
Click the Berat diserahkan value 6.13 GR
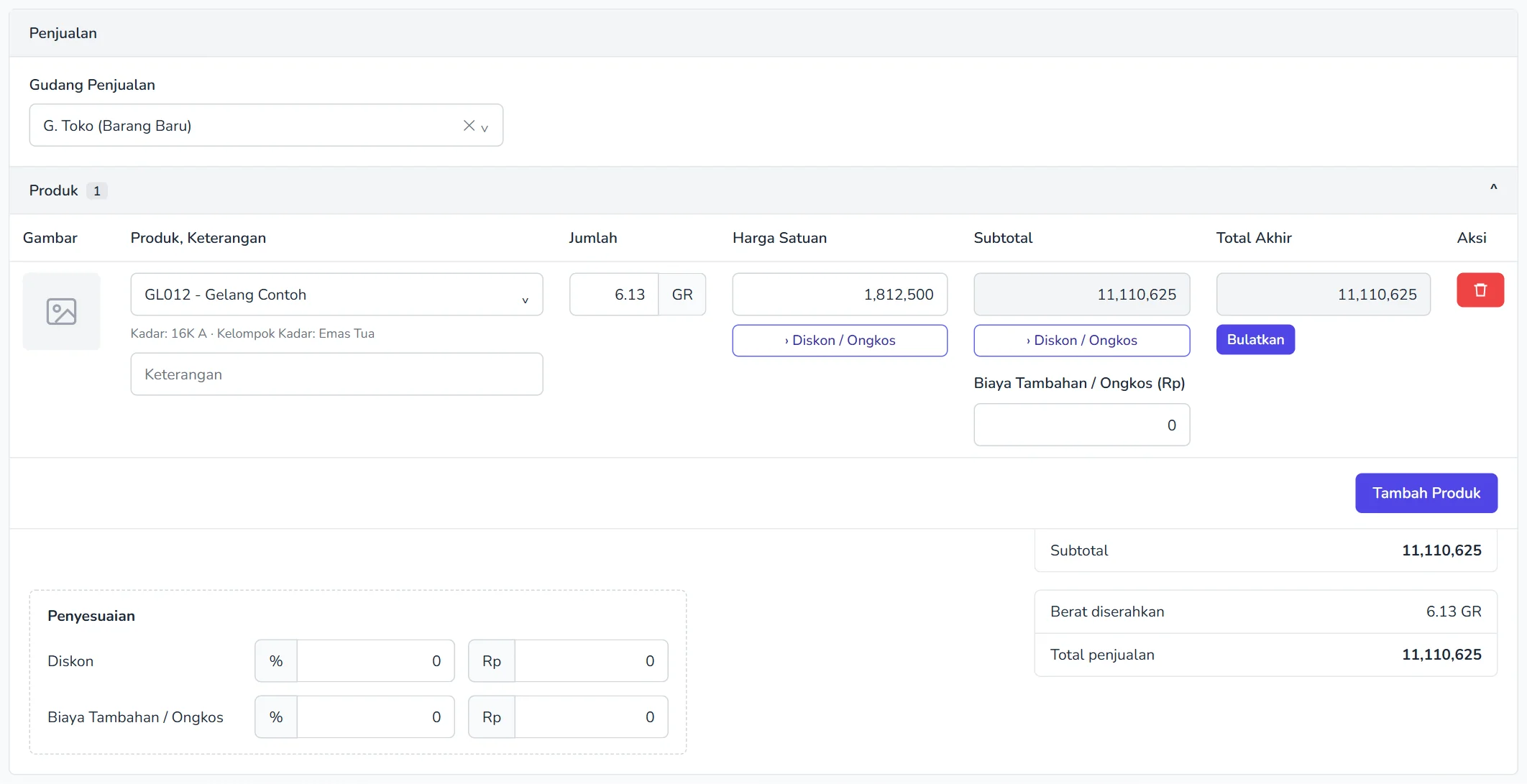point(1454,612)
